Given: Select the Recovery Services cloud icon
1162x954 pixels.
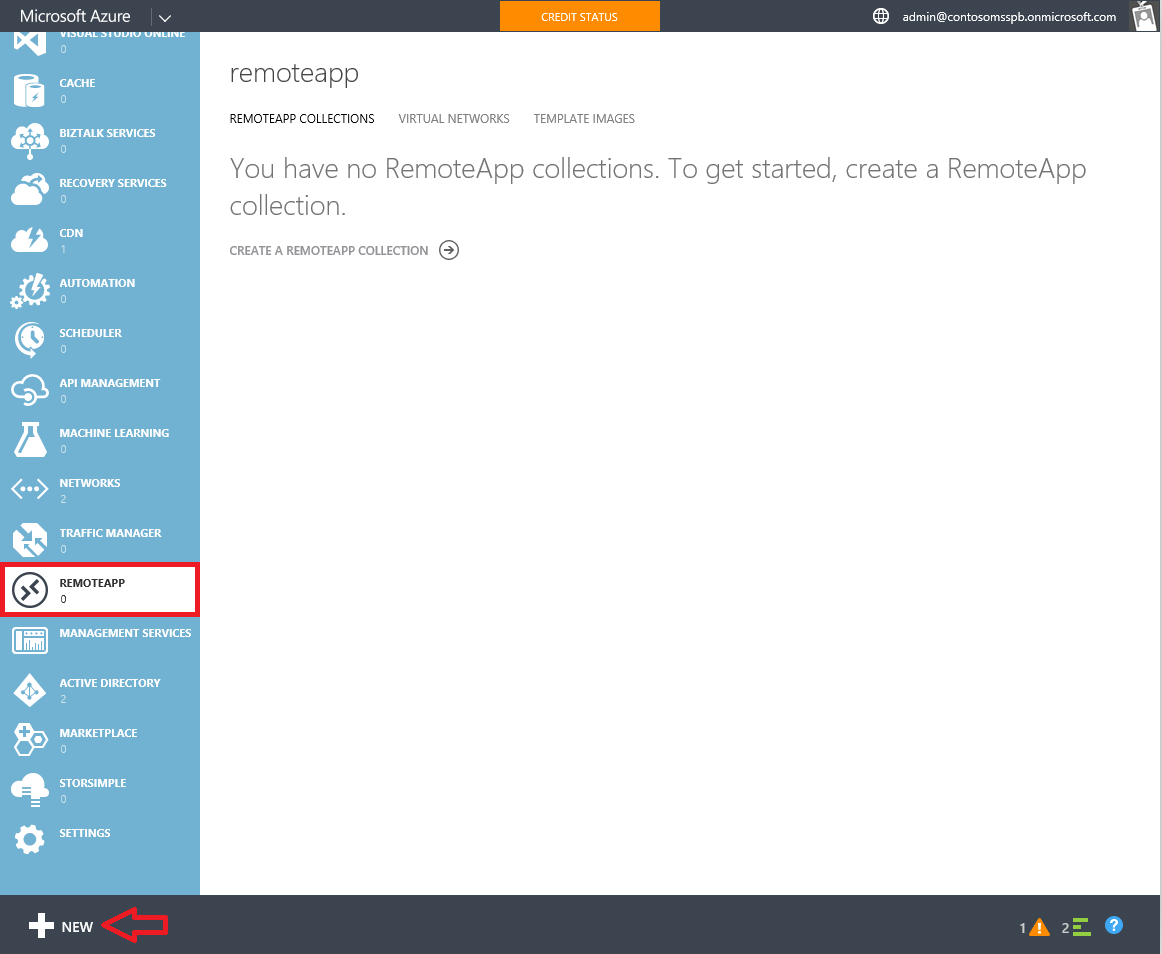Looking at the screenshot, I should pos(30,190).
